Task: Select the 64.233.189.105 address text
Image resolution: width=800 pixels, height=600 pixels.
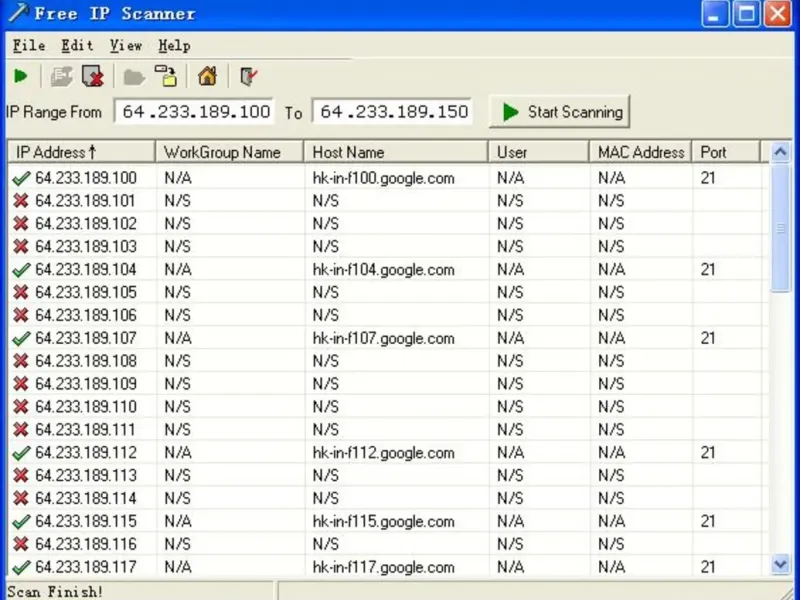Action: click(86, 292)
